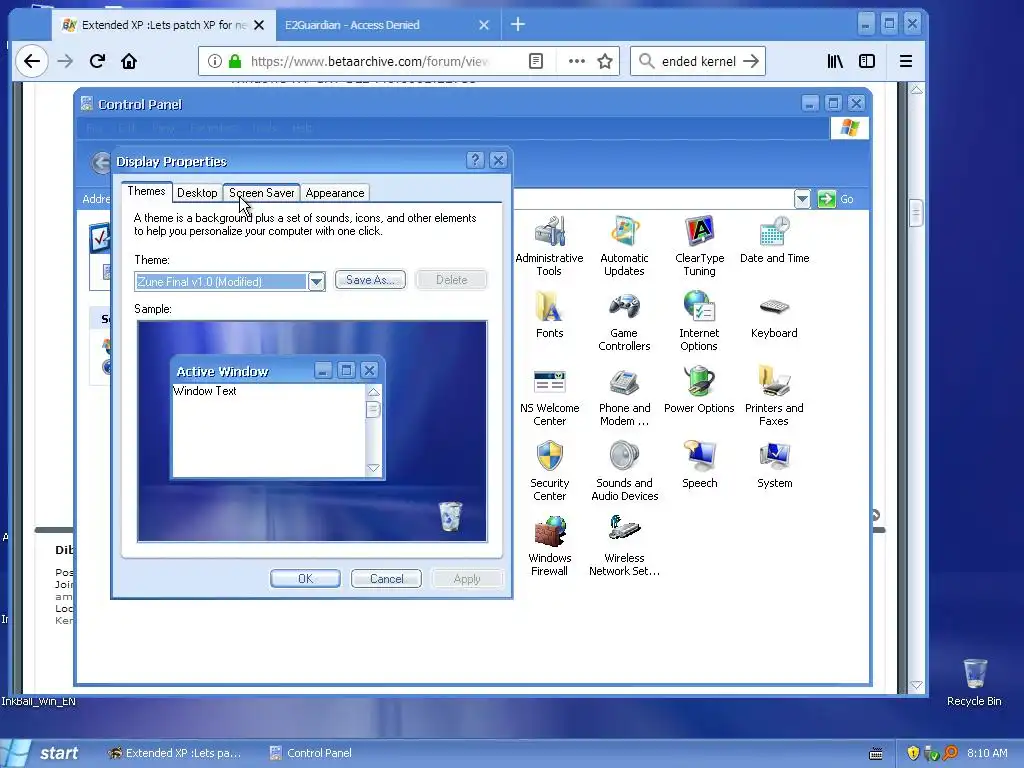1024x768 pixels.
Task: Close the Extended XP browser tab
Action: tap(259, 25)
